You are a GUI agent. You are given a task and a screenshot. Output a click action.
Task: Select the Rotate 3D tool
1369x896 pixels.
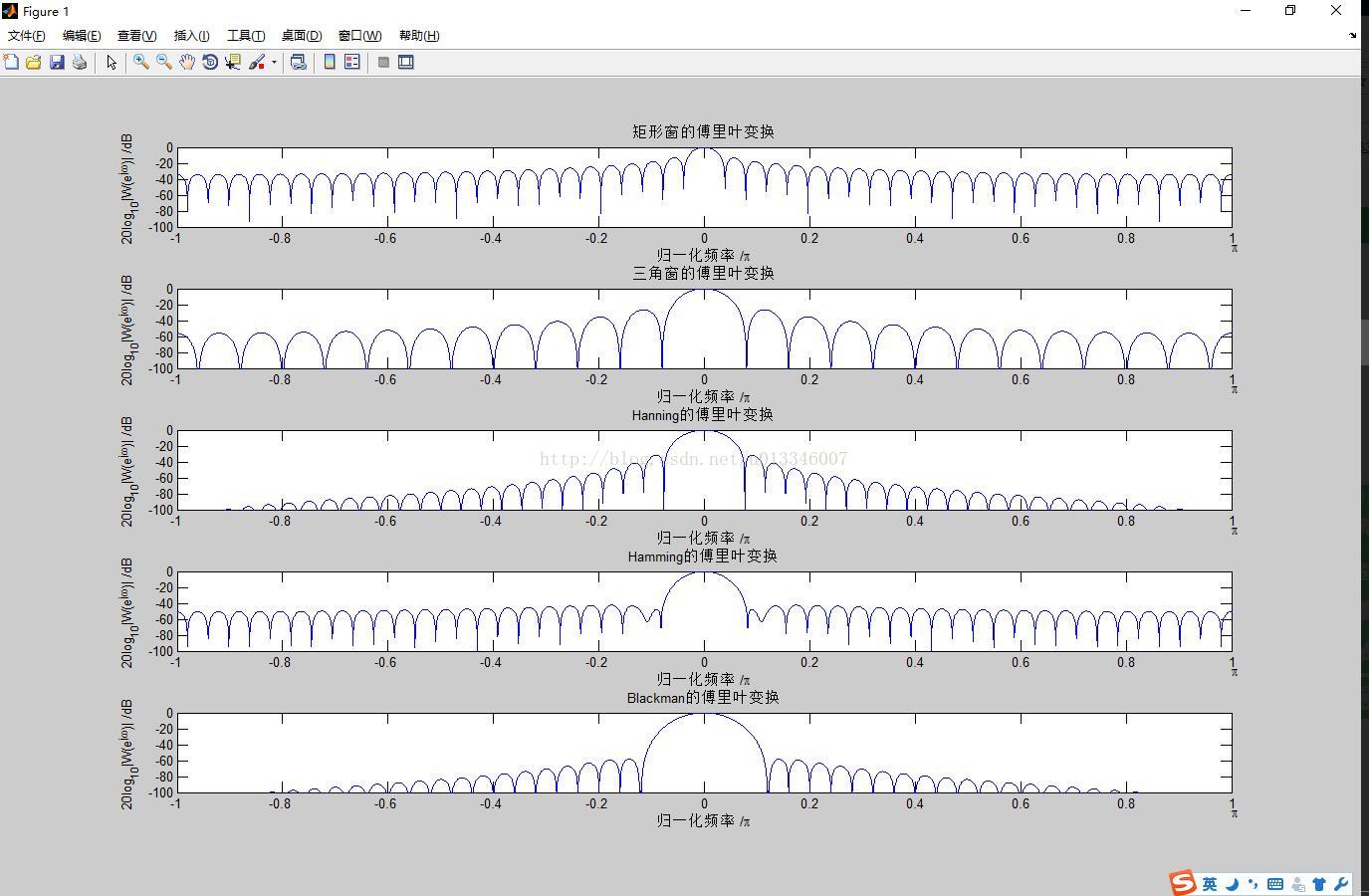tap(210, 61)
